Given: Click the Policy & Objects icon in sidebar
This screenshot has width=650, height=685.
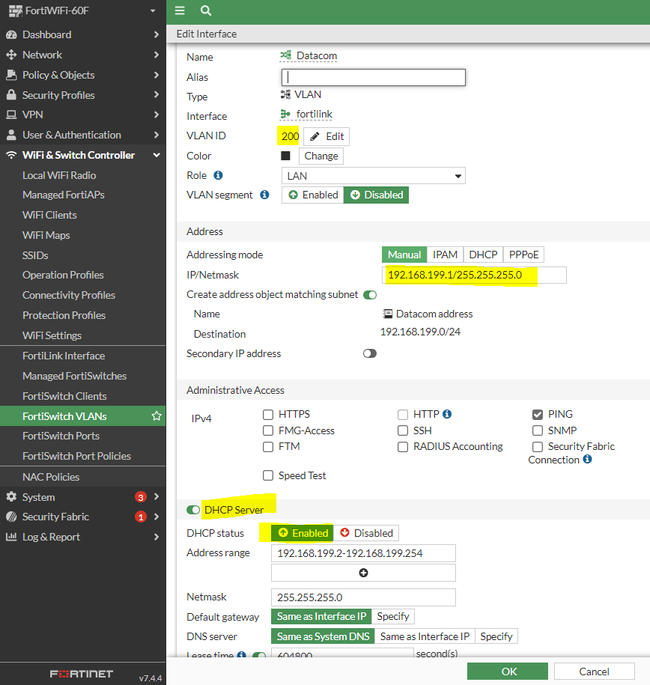Looking at the screenshot, I should (12, 75).
